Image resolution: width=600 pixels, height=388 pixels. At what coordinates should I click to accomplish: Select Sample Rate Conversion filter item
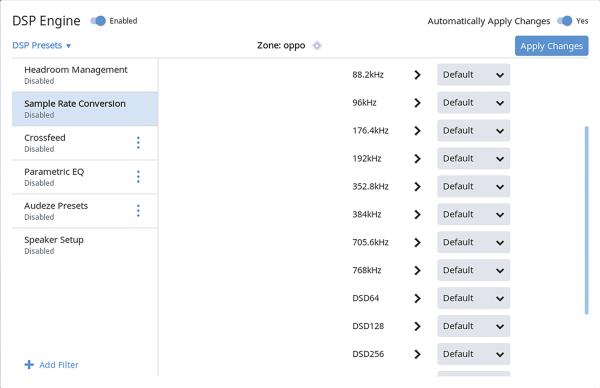click(x=85, y=109)
